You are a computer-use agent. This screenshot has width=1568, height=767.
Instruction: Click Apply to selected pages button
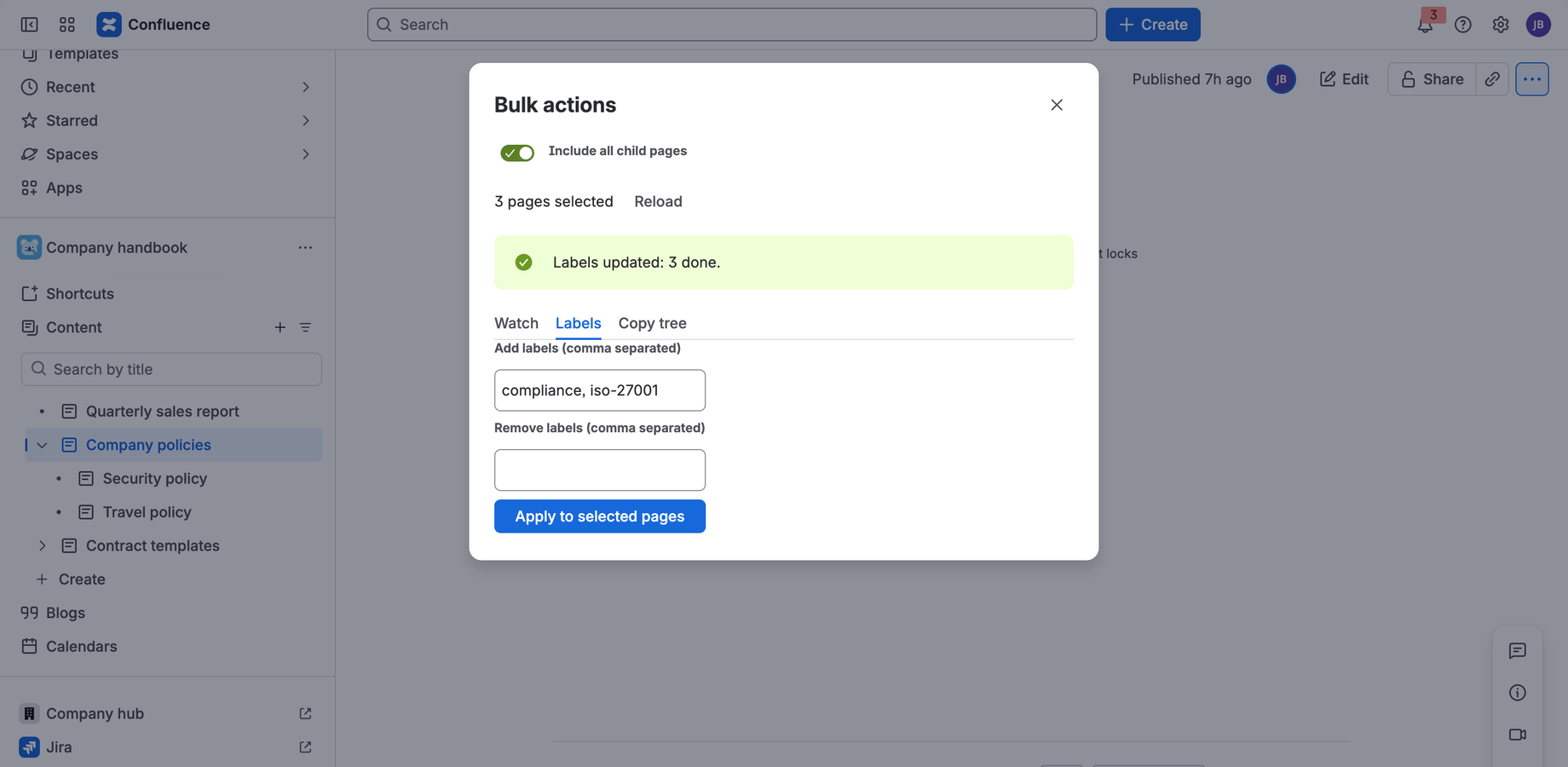pos(600,516)
